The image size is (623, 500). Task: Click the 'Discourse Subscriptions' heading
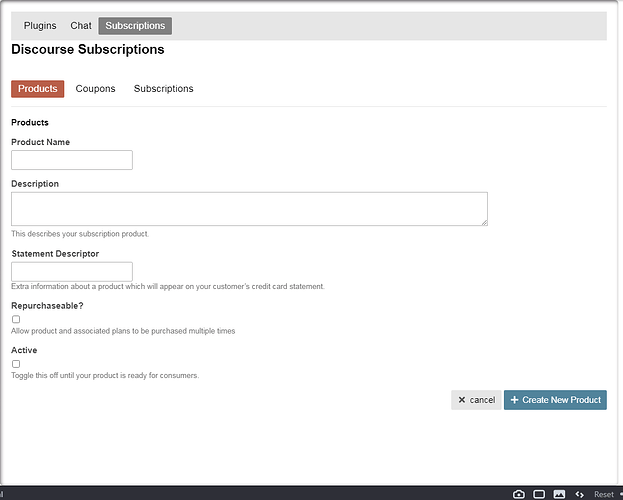88,49
